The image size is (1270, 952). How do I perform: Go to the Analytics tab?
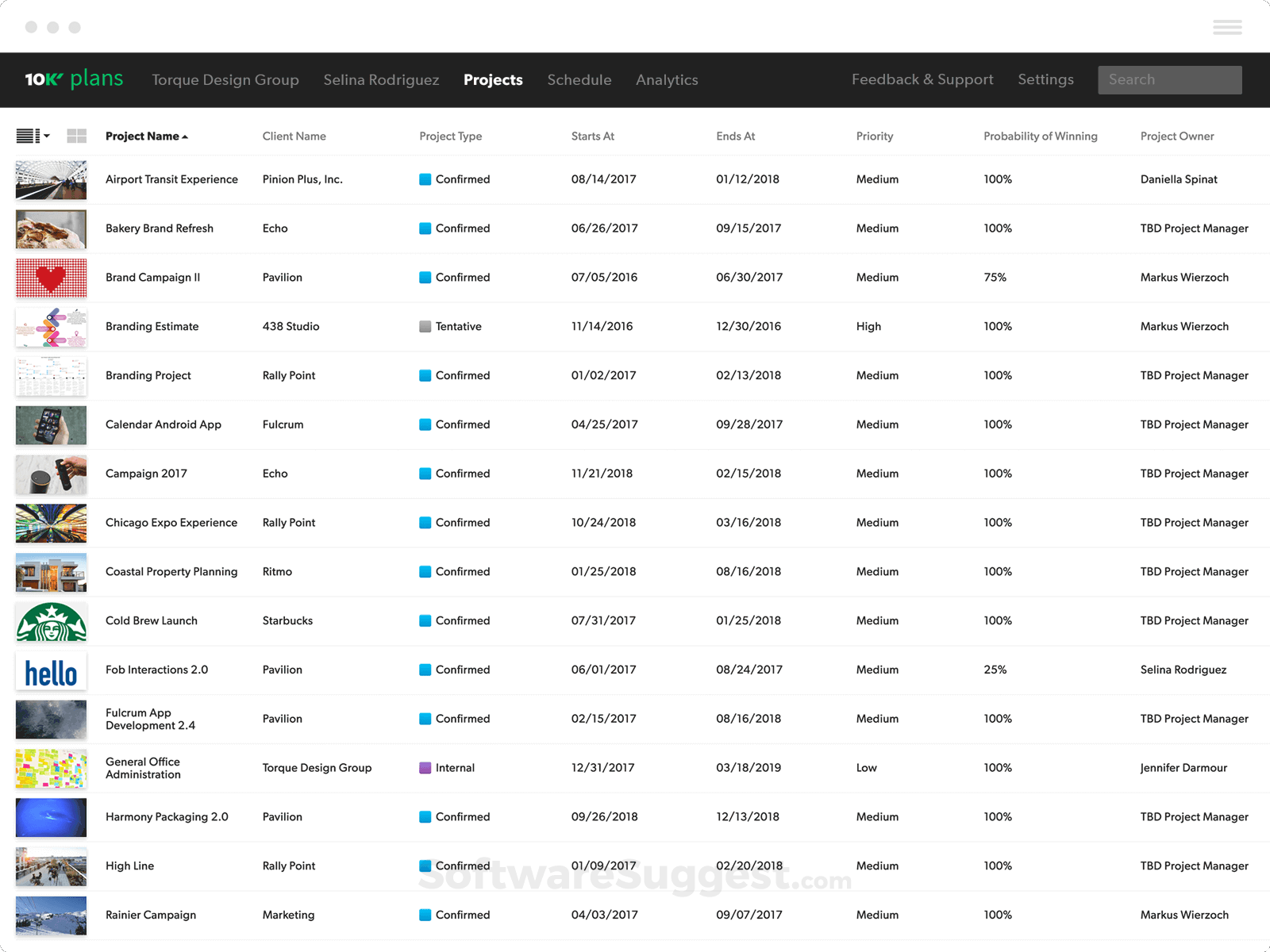click(x=667, y=80)
